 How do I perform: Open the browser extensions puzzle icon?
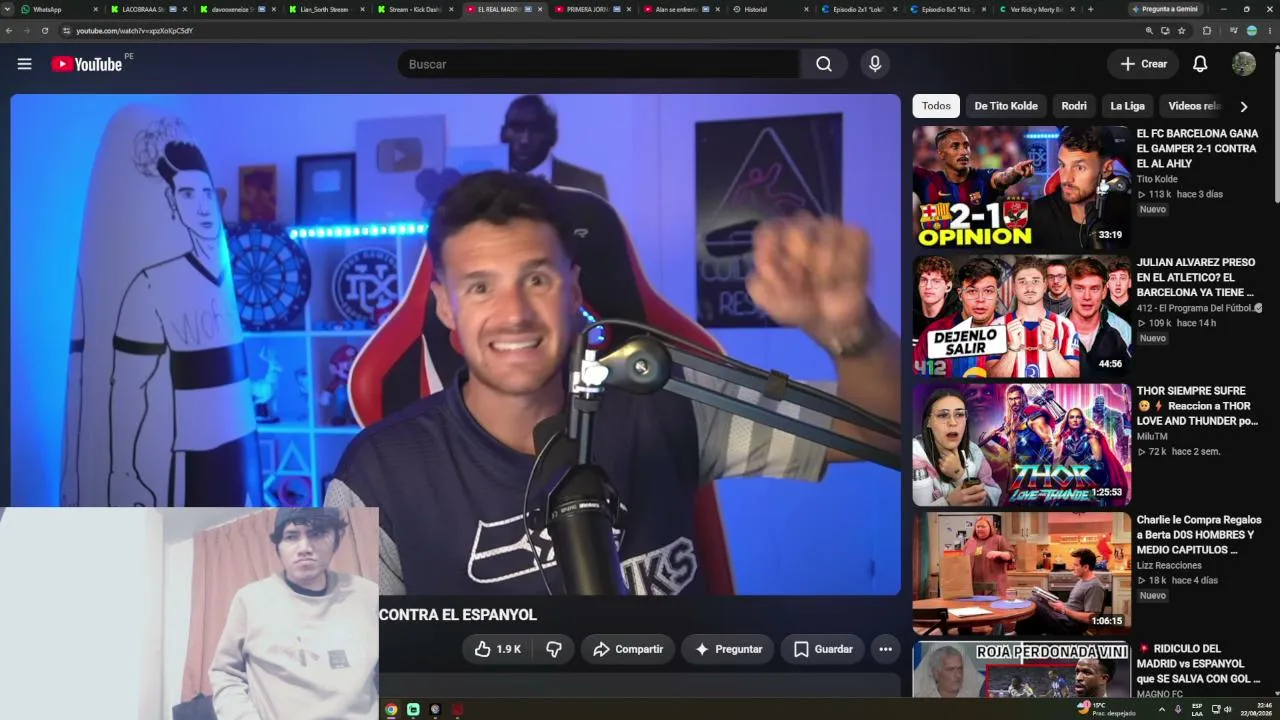[1207, 31]
